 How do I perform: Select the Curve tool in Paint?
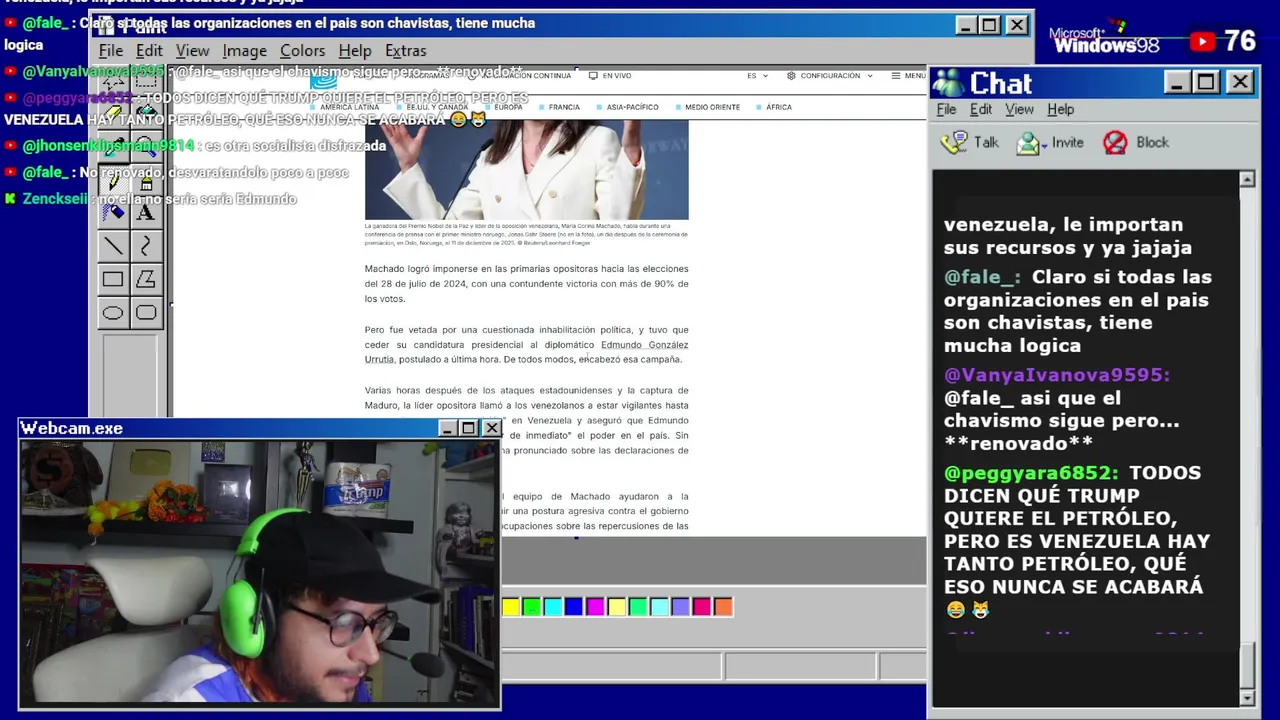[146, 246]
